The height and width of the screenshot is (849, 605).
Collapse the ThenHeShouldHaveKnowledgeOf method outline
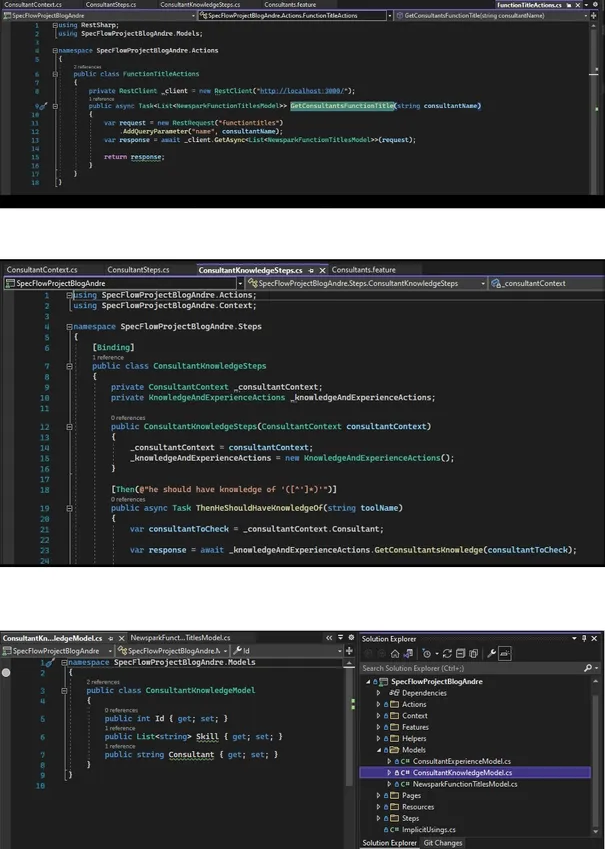(x=69, y=508)
